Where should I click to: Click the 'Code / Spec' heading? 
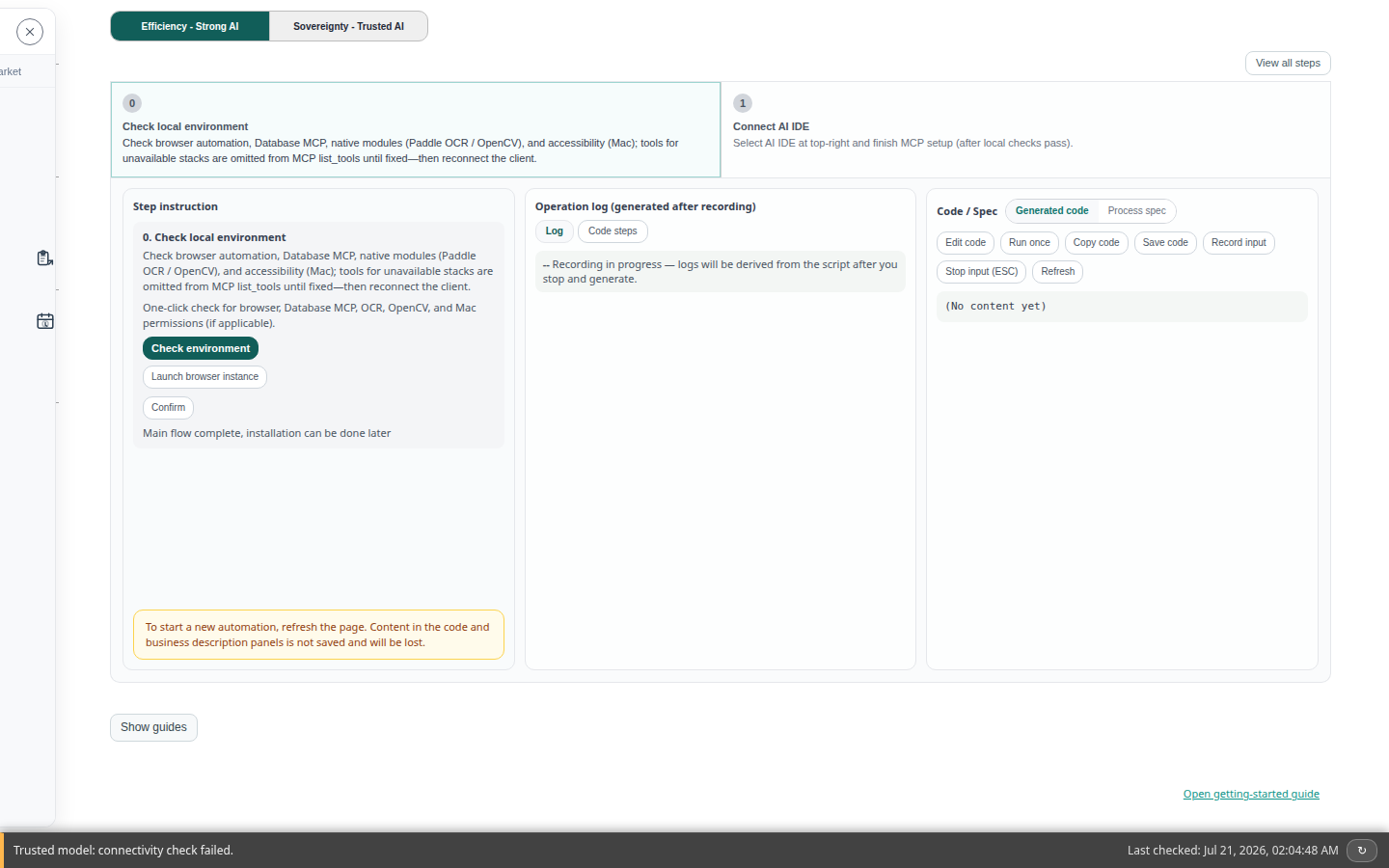(967, 211)
